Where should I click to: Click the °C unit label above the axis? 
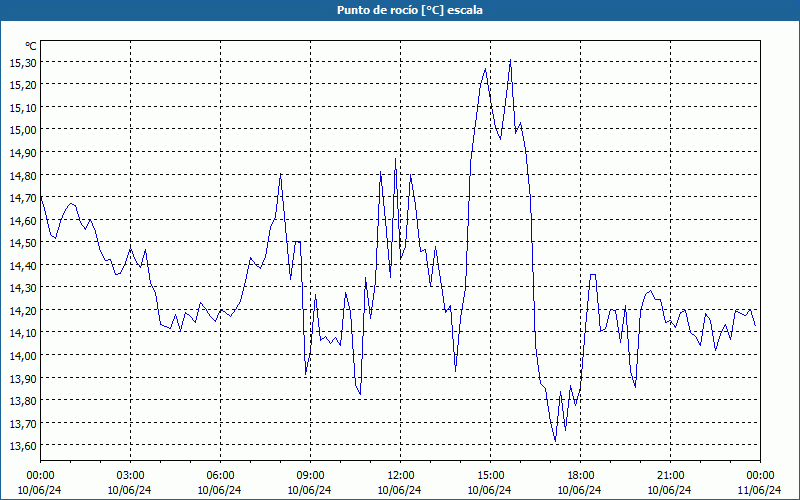[31, 46]
